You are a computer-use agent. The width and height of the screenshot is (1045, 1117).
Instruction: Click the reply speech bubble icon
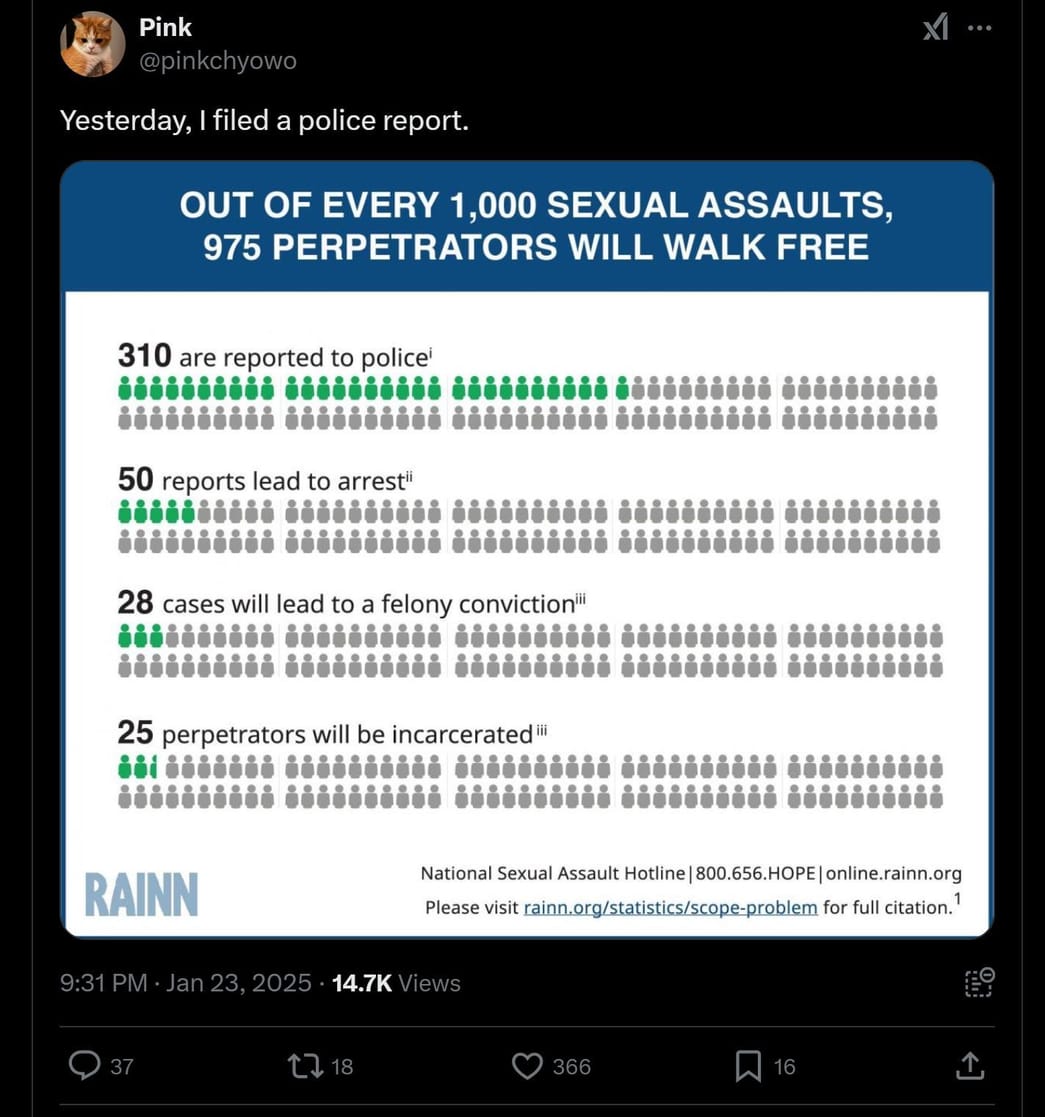click(84, 1066)
